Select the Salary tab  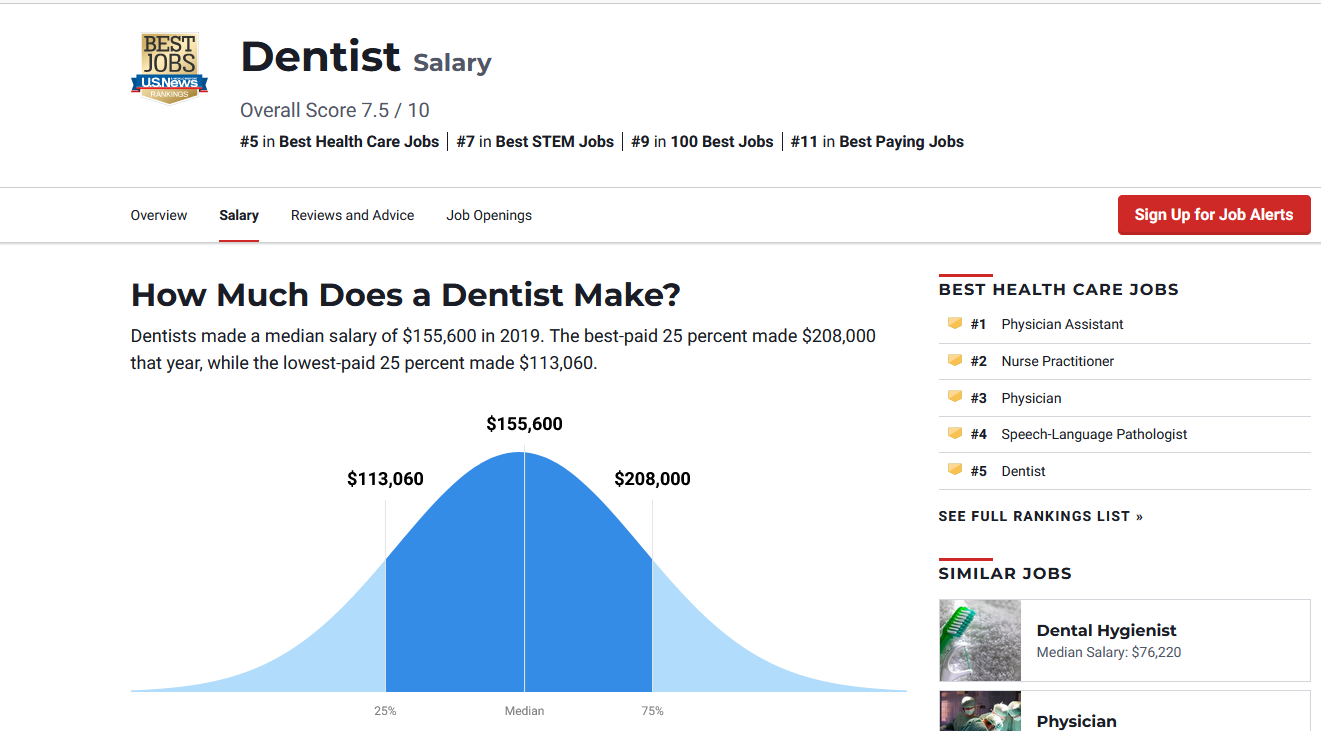click(x=239, y=215)
